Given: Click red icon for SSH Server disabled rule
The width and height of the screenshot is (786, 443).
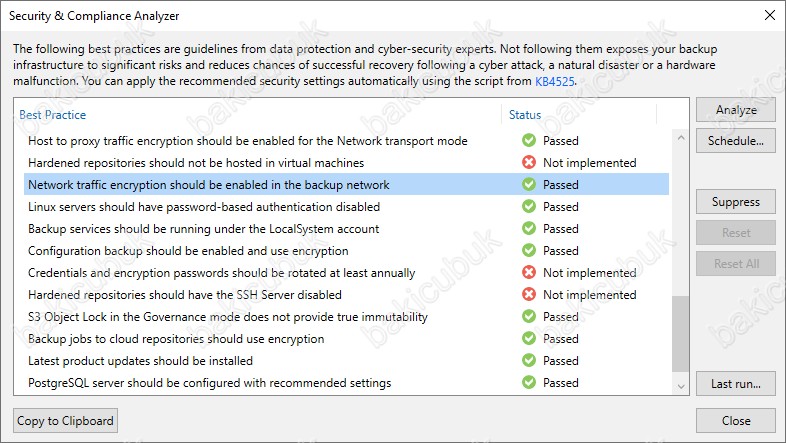Looking at the screenshot, I should pyautogui.click(x=529, y=295).
